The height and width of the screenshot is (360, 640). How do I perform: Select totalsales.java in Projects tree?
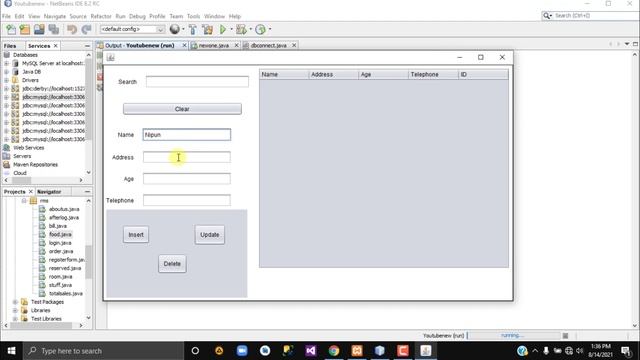pyautogui.click(x=66, y=293)
